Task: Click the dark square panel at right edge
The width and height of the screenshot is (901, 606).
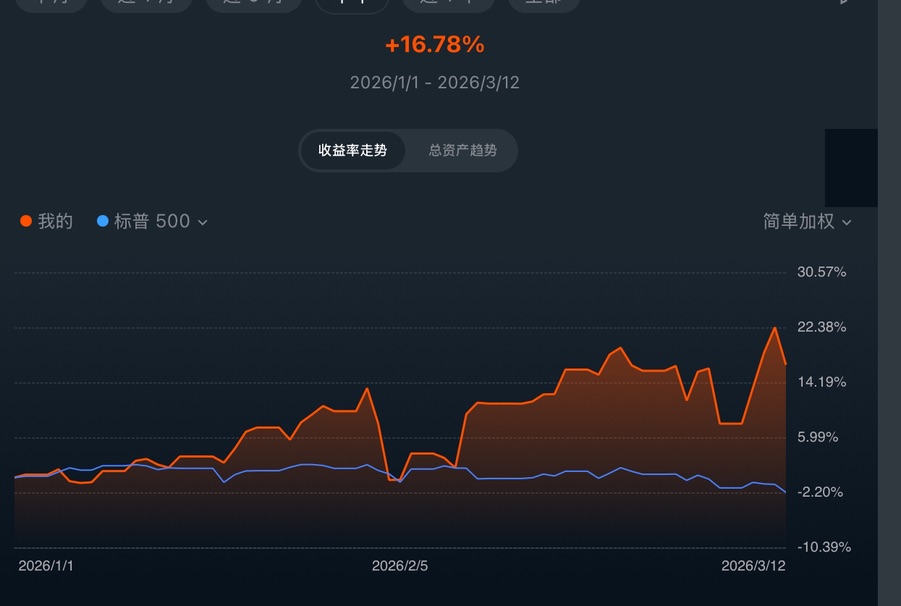Action: coord(850,168)
